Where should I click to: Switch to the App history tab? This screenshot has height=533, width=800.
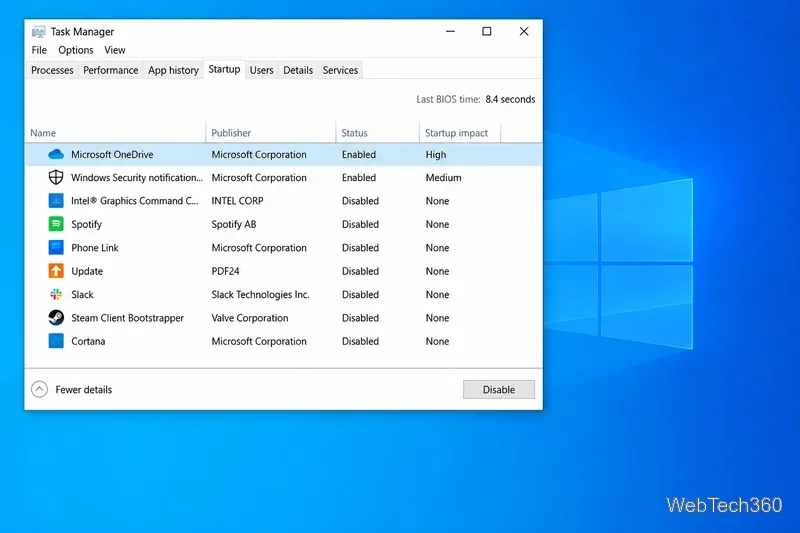point(173,70)
